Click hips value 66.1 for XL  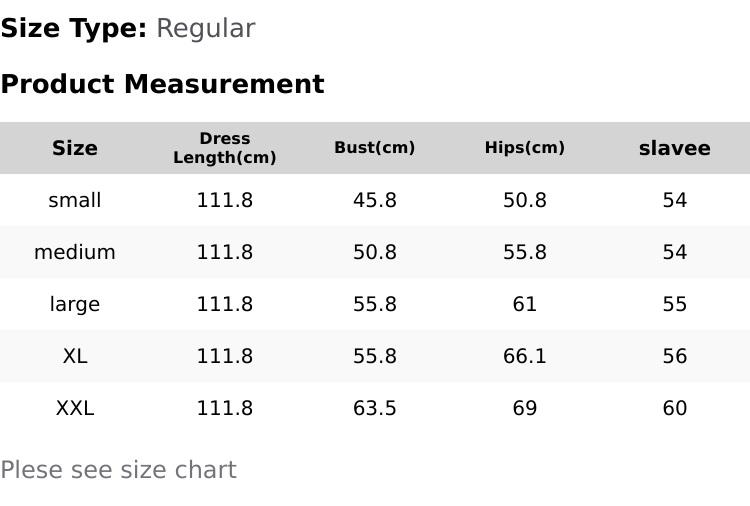pyautogui.click(x=525, y=356)
